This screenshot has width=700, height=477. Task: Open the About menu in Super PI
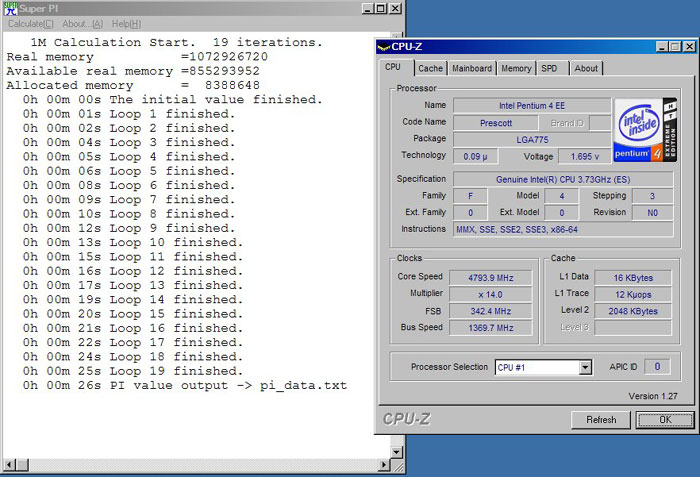[83, 24]
